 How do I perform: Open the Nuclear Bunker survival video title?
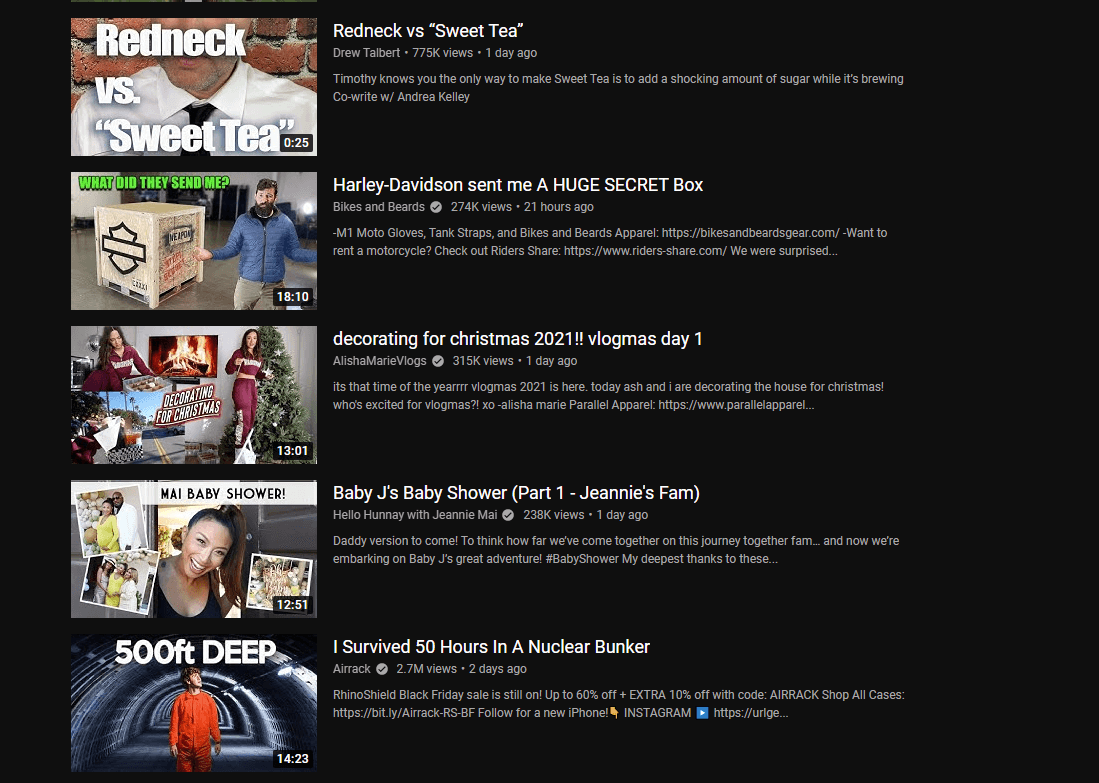pyautogui.click(x=490, y=647)
